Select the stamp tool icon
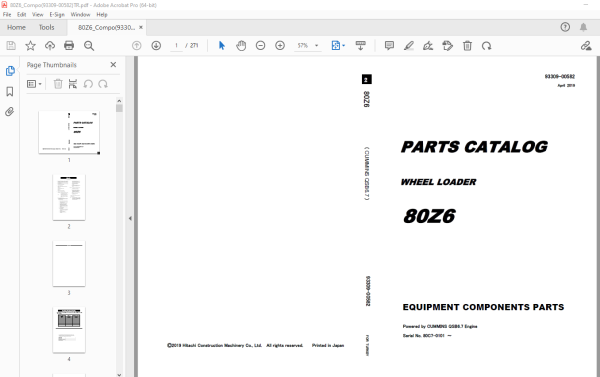This screenshot has width=600, height=377. point(447,46)
